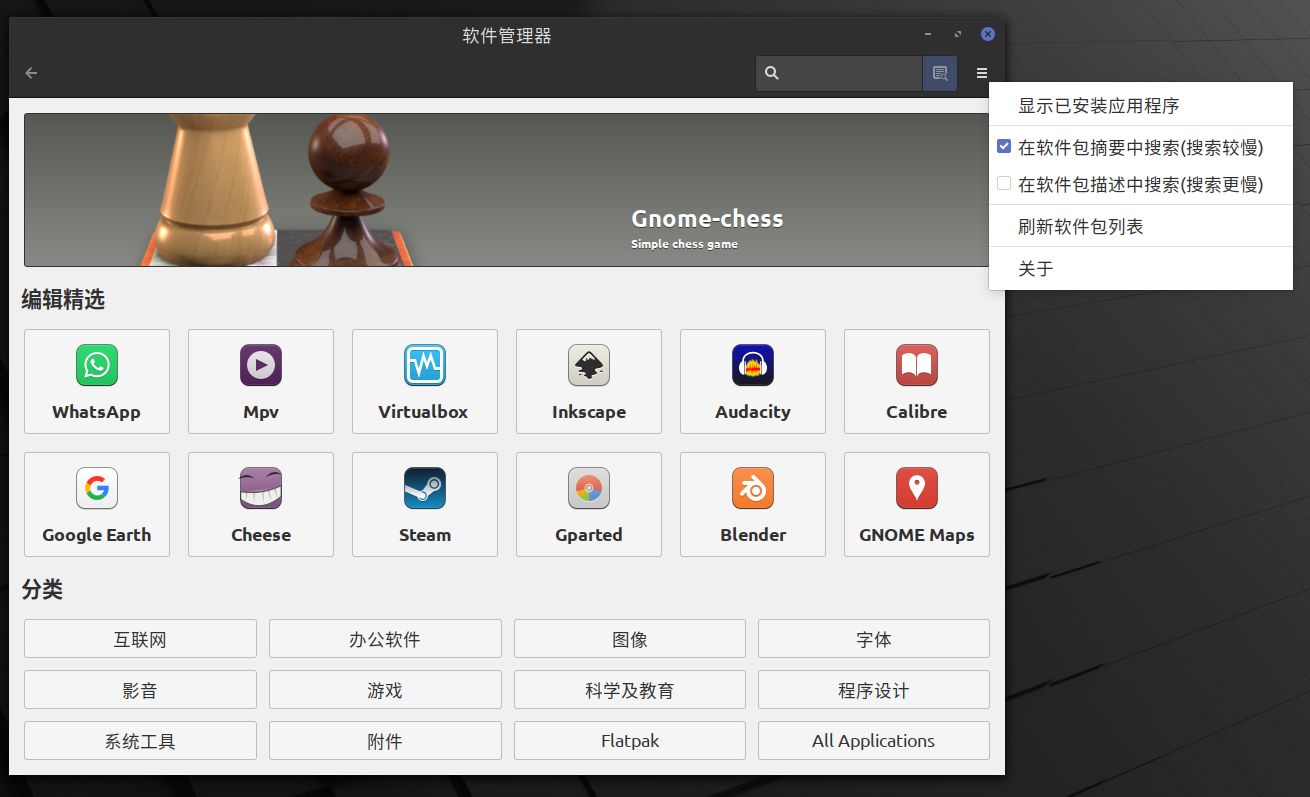Click the search icon in the toolbar
The image size is (1310, 797).
pyautogui.click(x=771, y=72)
